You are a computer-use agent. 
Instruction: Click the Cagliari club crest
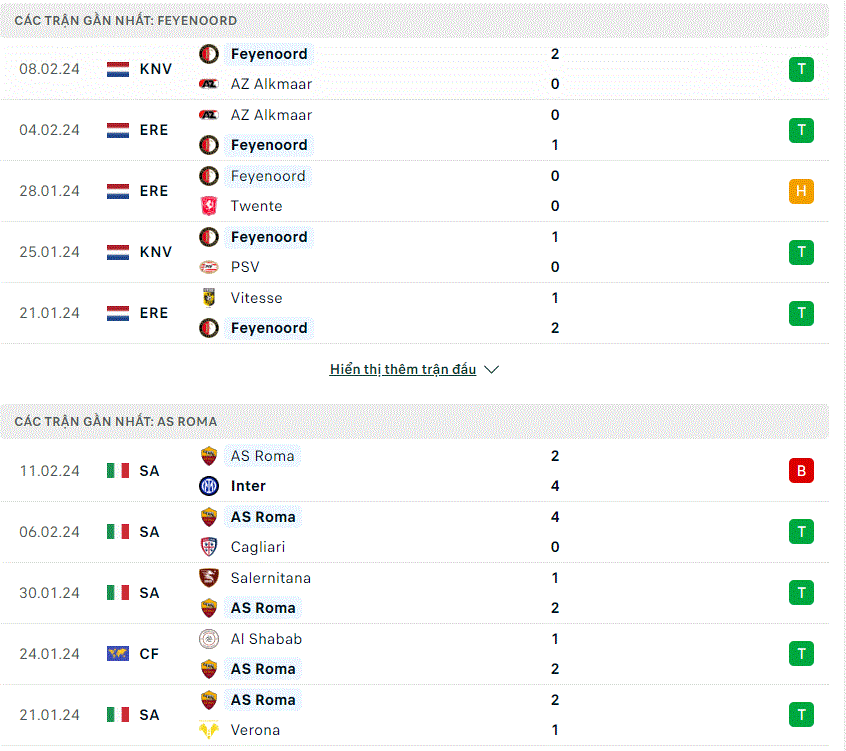[x=209, y=547]
